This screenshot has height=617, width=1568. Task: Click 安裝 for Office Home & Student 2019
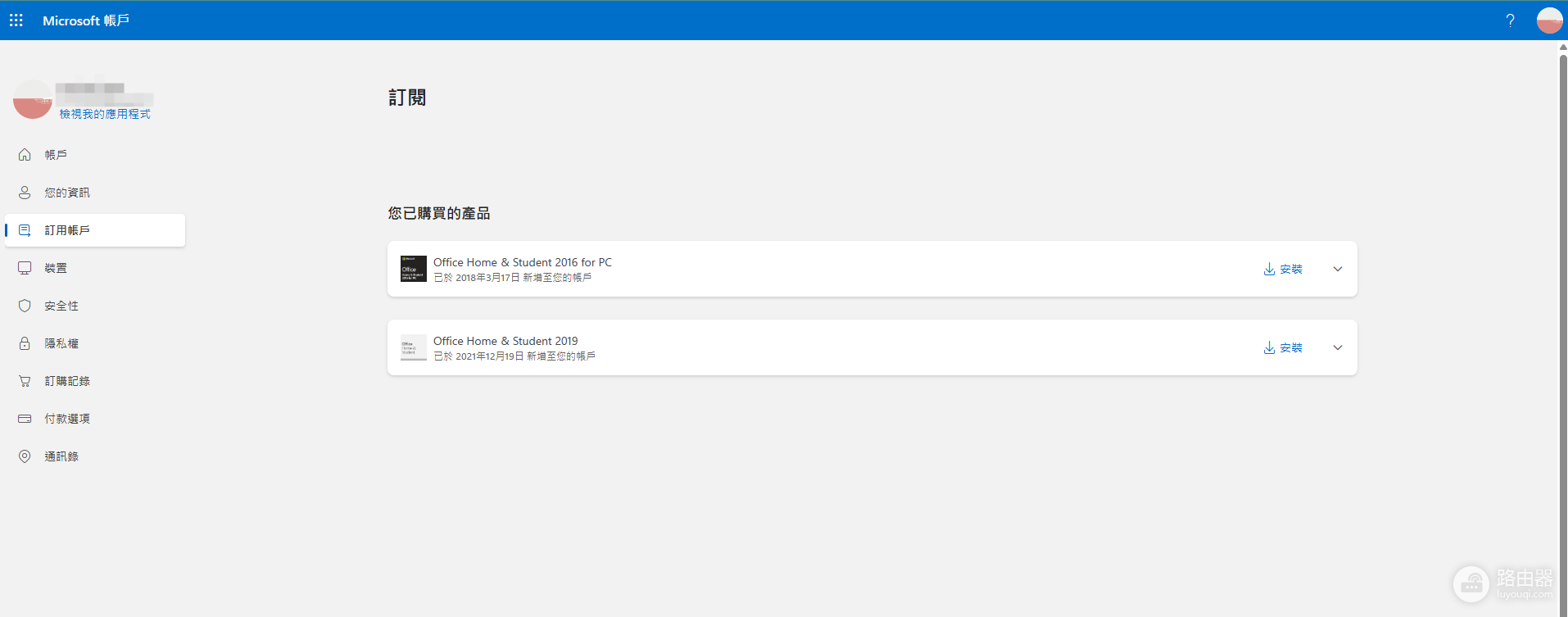[1283, 347]
